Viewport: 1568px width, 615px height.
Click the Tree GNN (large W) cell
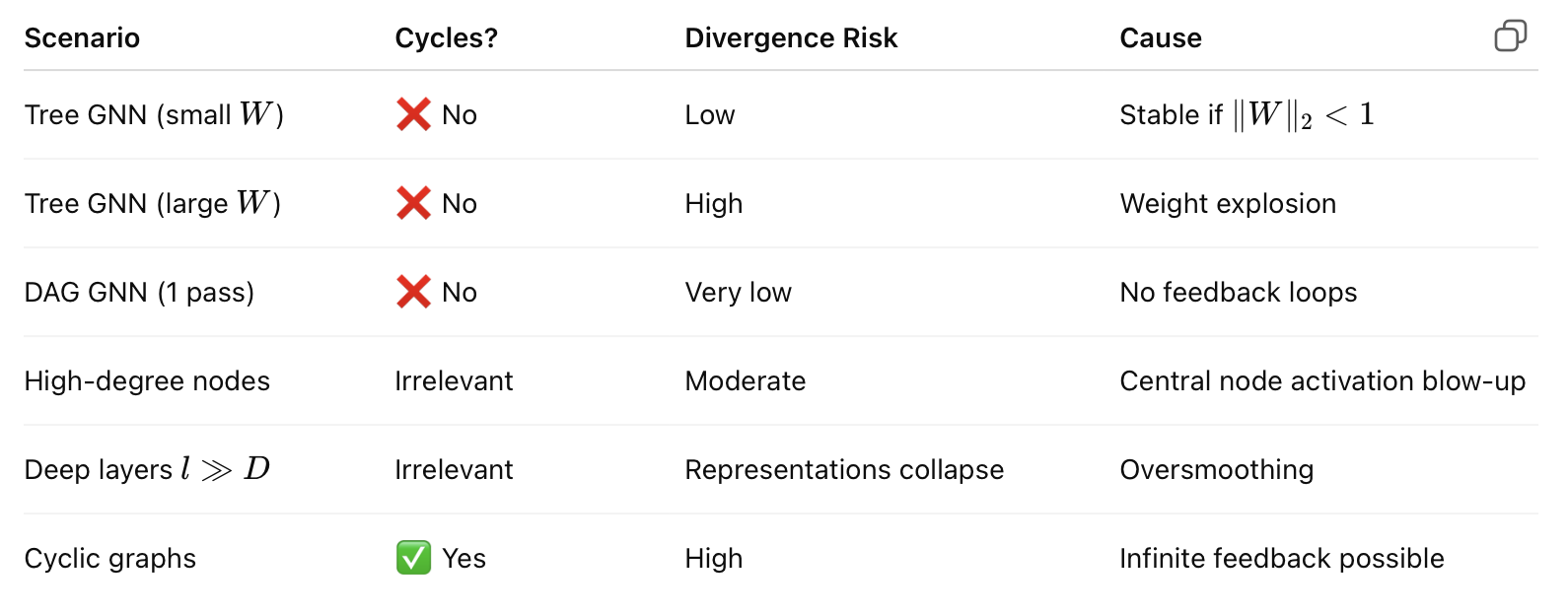click(153, 204)
